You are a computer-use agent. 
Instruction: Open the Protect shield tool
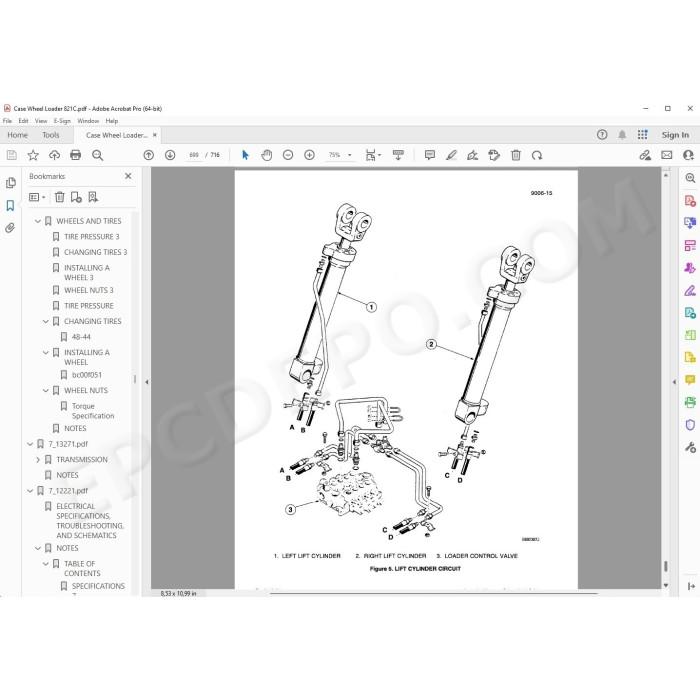pos(690,425)
